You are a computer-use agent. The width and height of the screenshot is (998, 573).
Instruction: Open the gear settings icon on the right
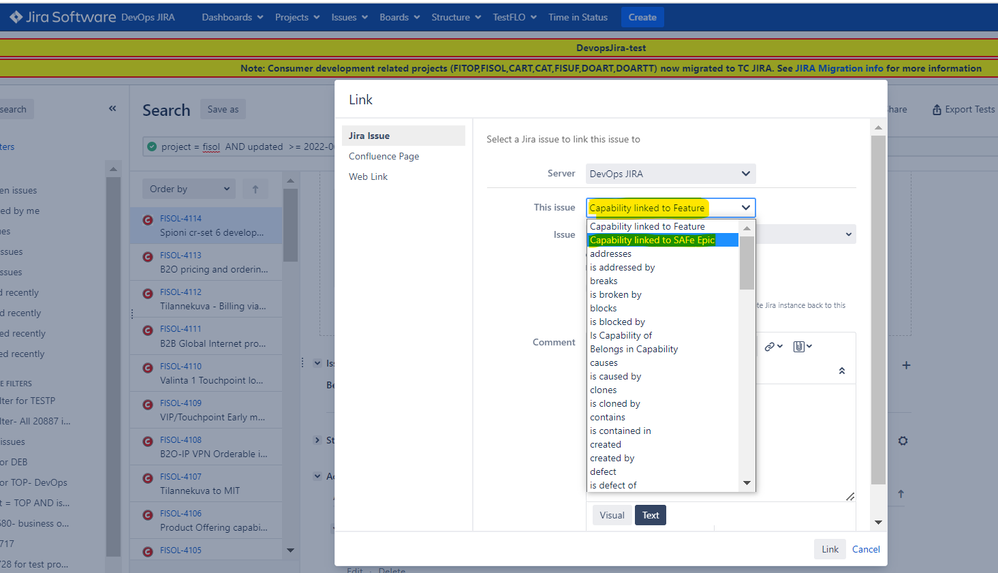click(903, 441)
